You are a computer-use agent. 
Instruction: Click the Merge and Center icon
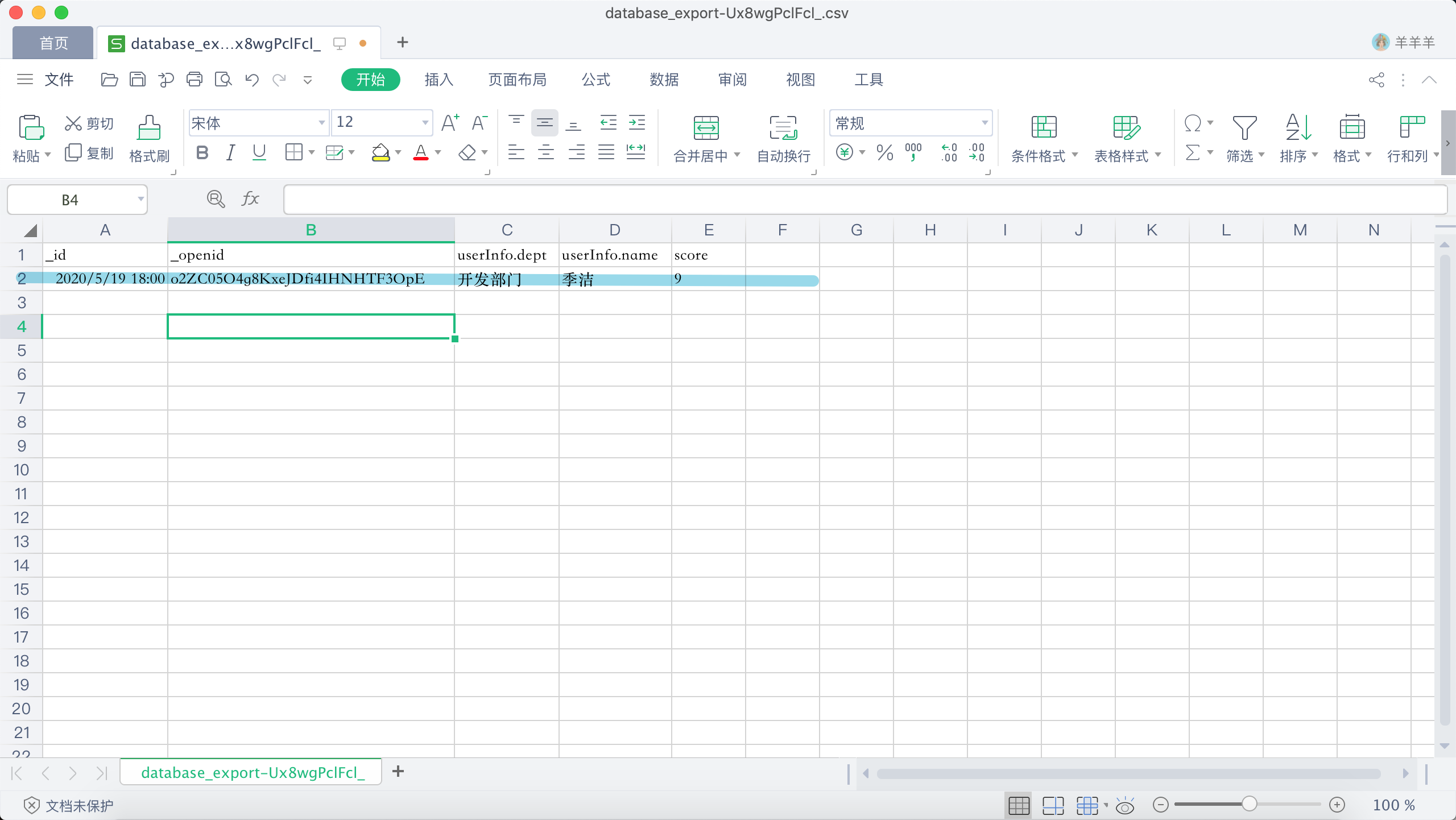pos(706,128)
